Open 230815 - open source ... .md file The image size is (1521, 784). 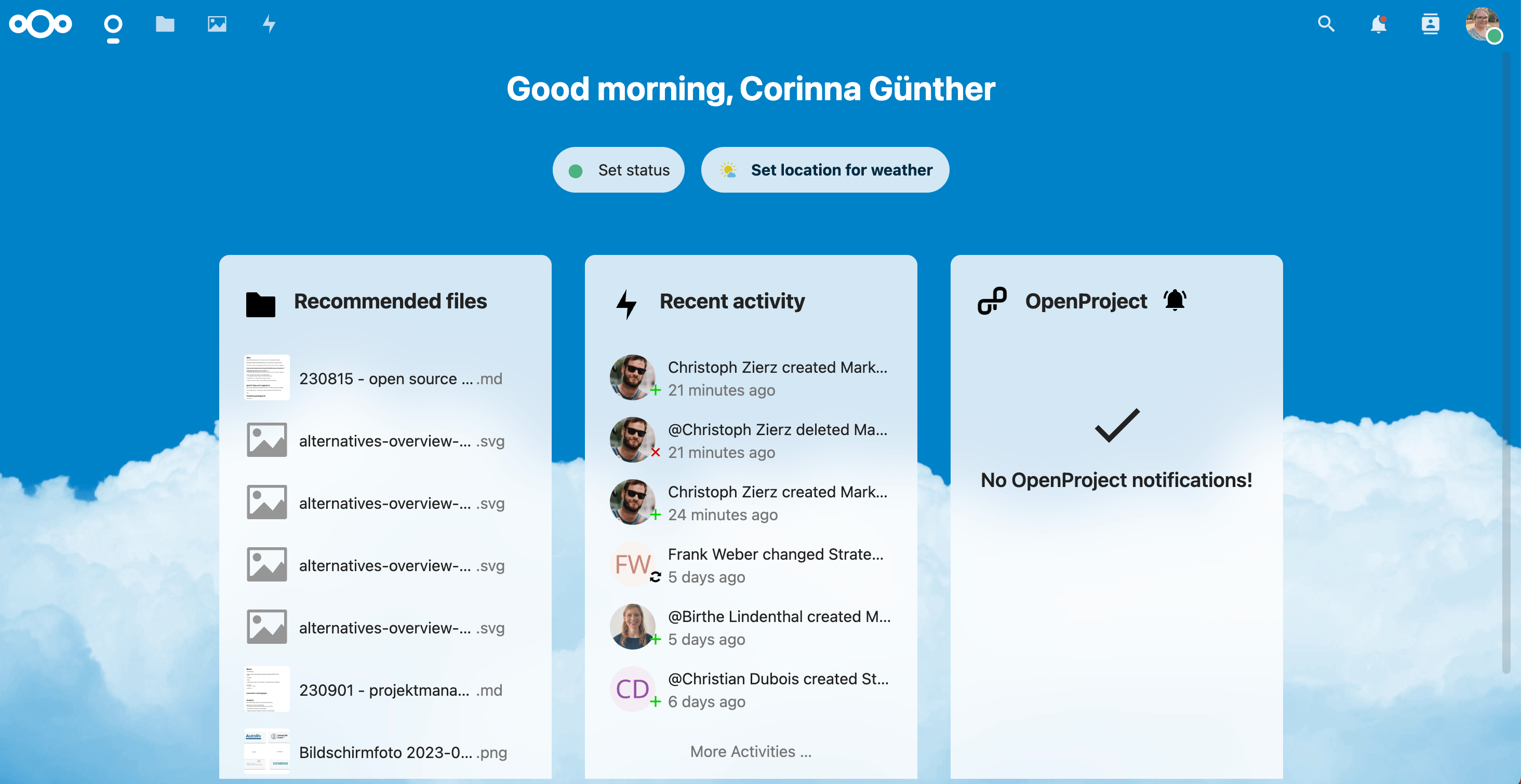389,378
